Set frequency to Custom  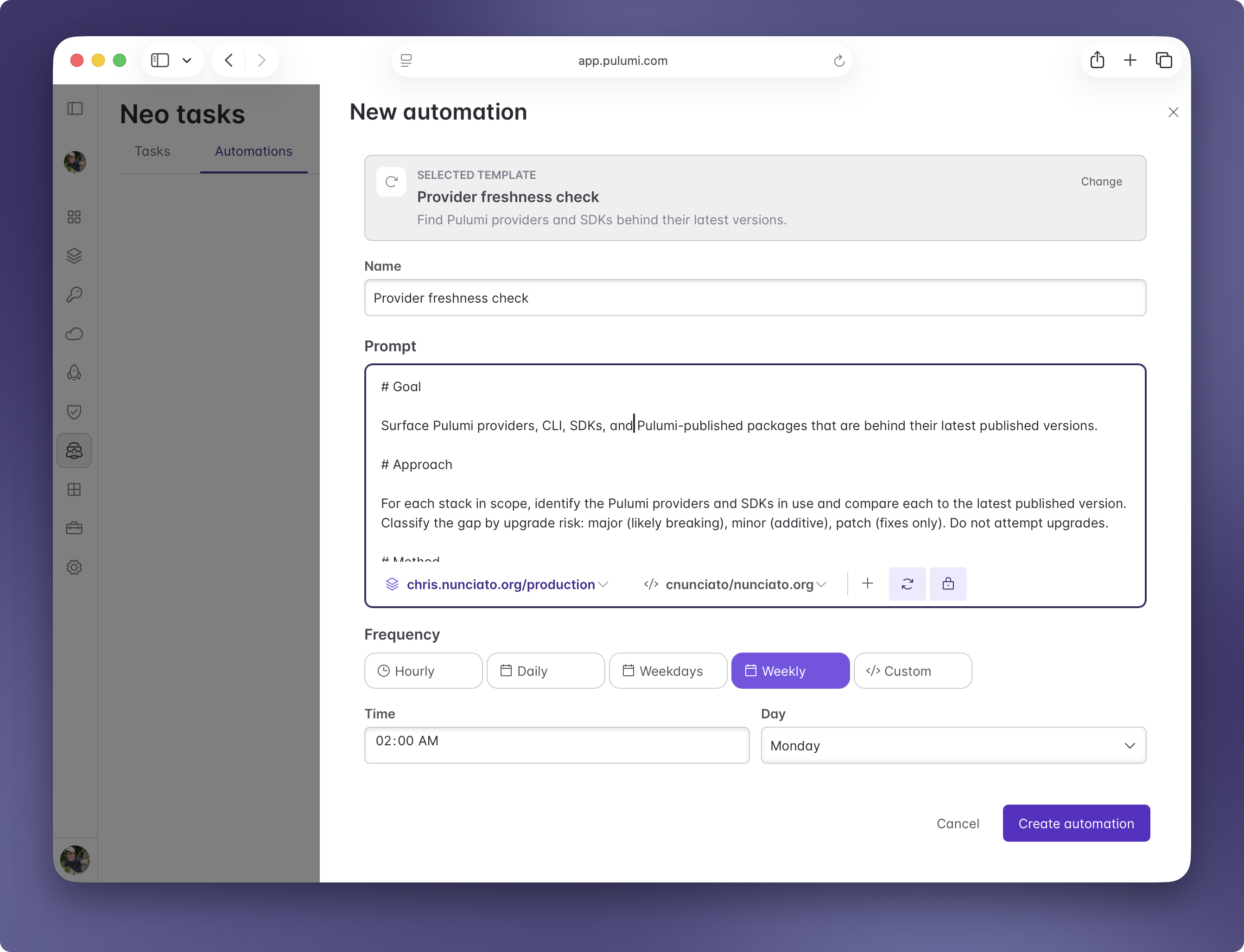click(x=913, y=671)
